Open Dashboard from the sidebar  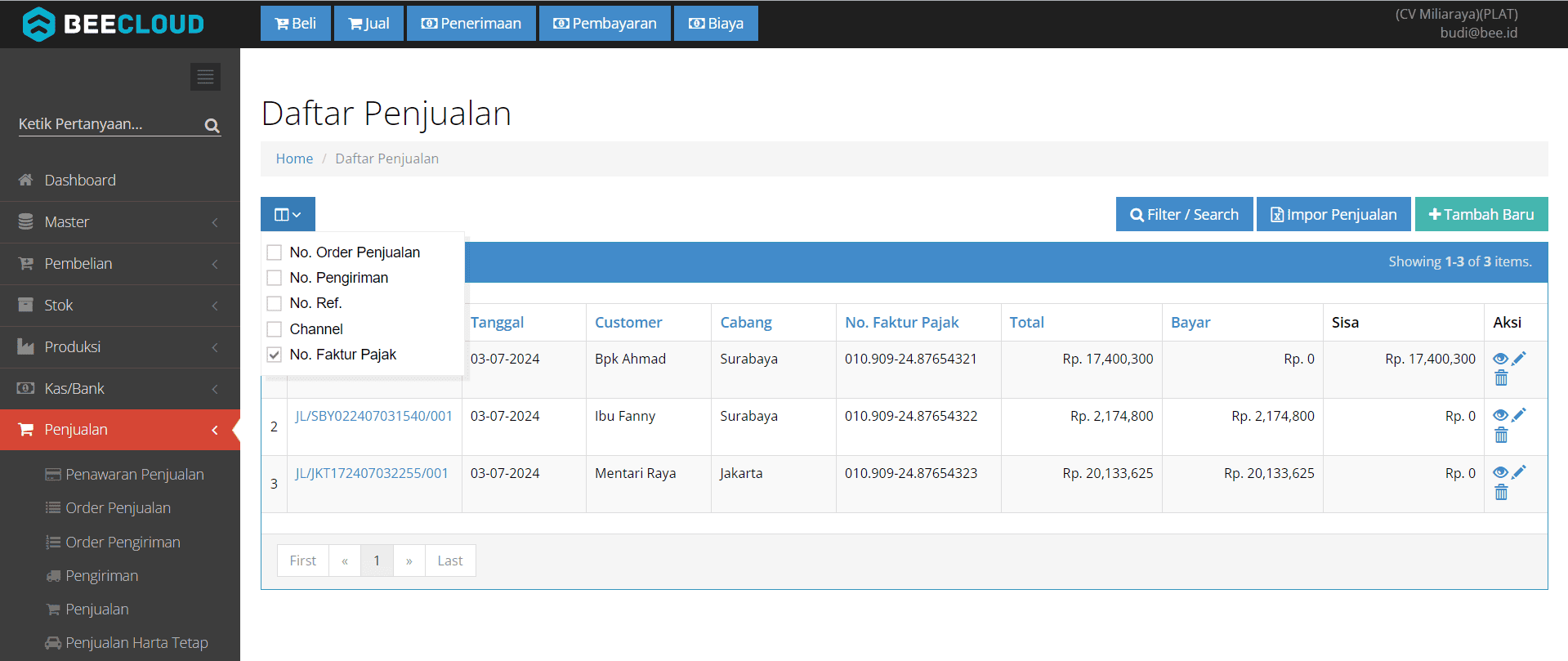(120, 181)
